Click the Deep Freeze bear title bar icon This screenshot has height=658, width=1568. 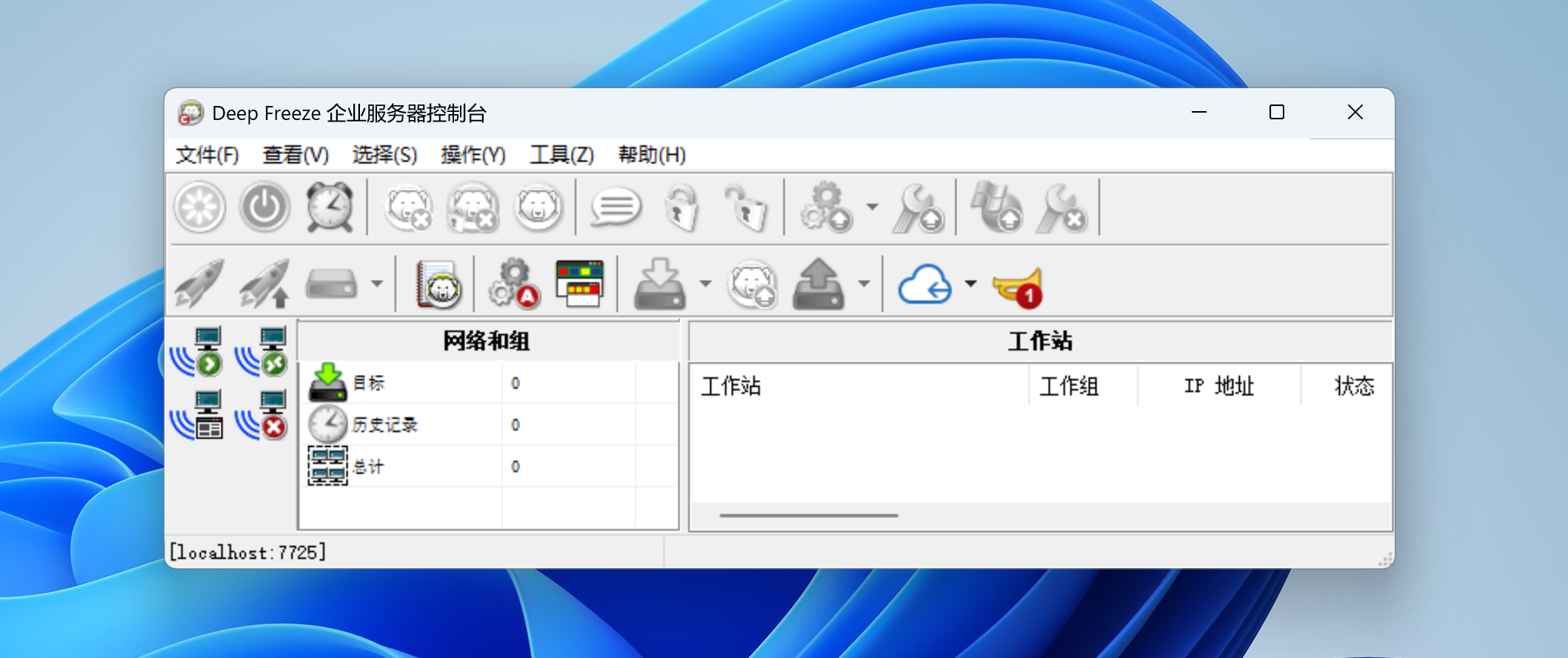190,113
